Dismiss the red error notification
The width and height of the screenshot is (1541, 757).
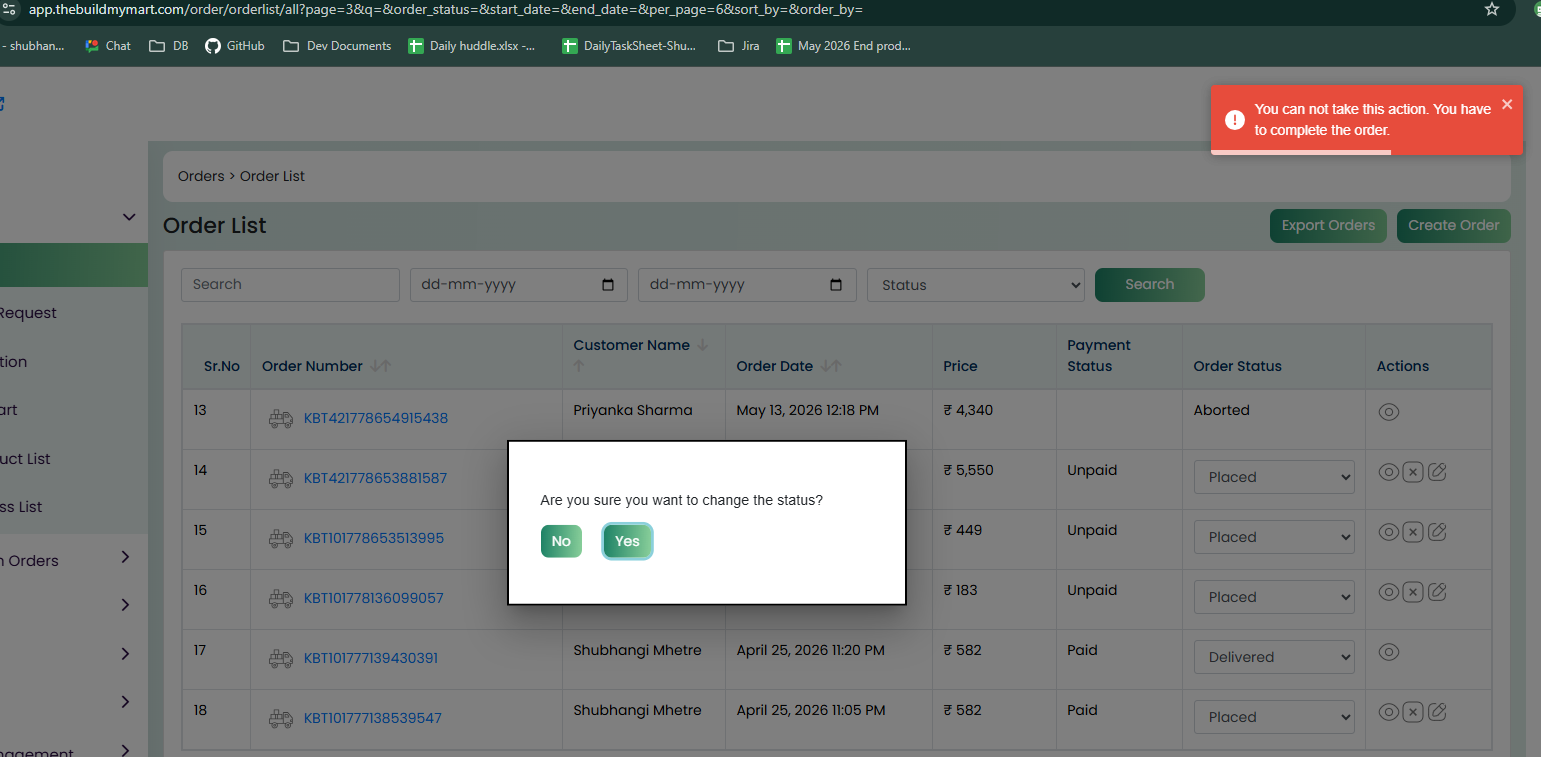tap(1507, 104)
